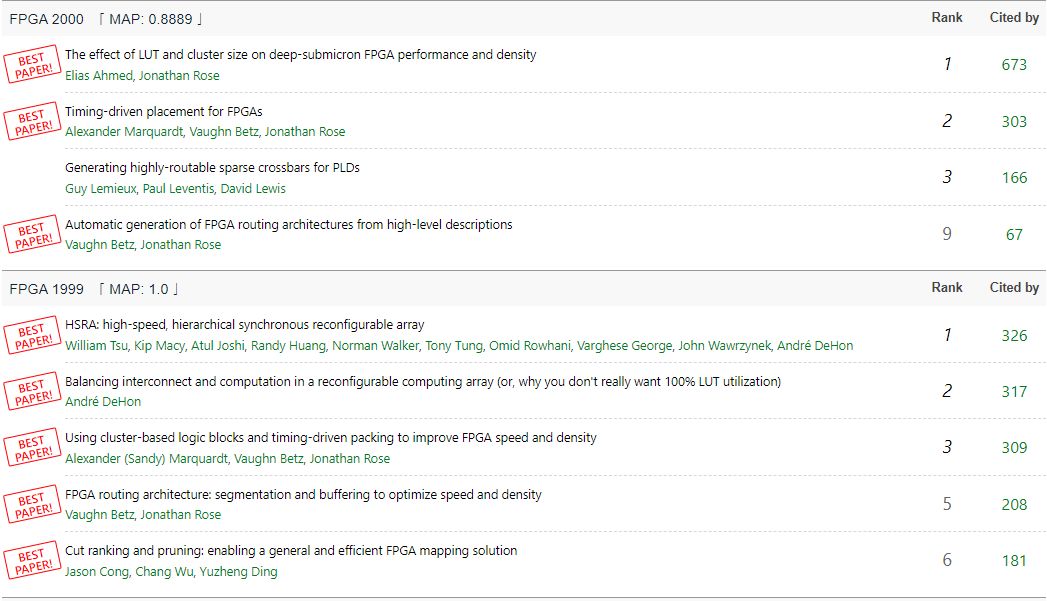Screen dimensions: 1047x601
Task: Click author André DeHon under Balancing interconnect paper
Action: [103, 402]
